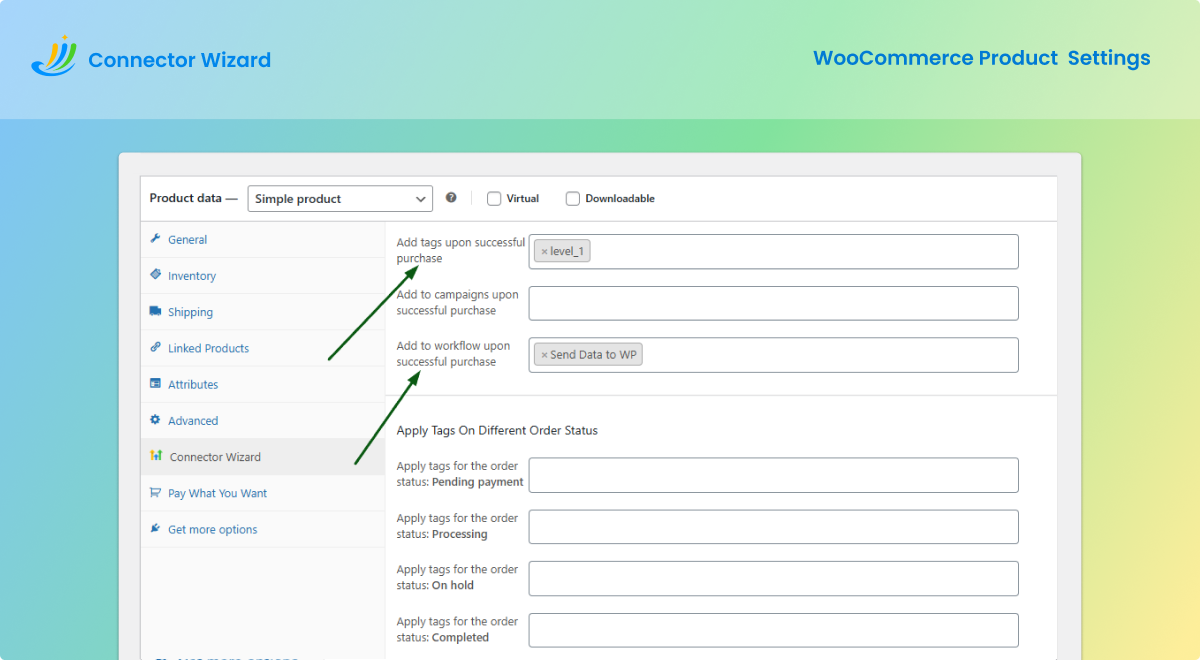Click the add to workflow field
The image size is (1200, 660).
click(x=773, y=355)
